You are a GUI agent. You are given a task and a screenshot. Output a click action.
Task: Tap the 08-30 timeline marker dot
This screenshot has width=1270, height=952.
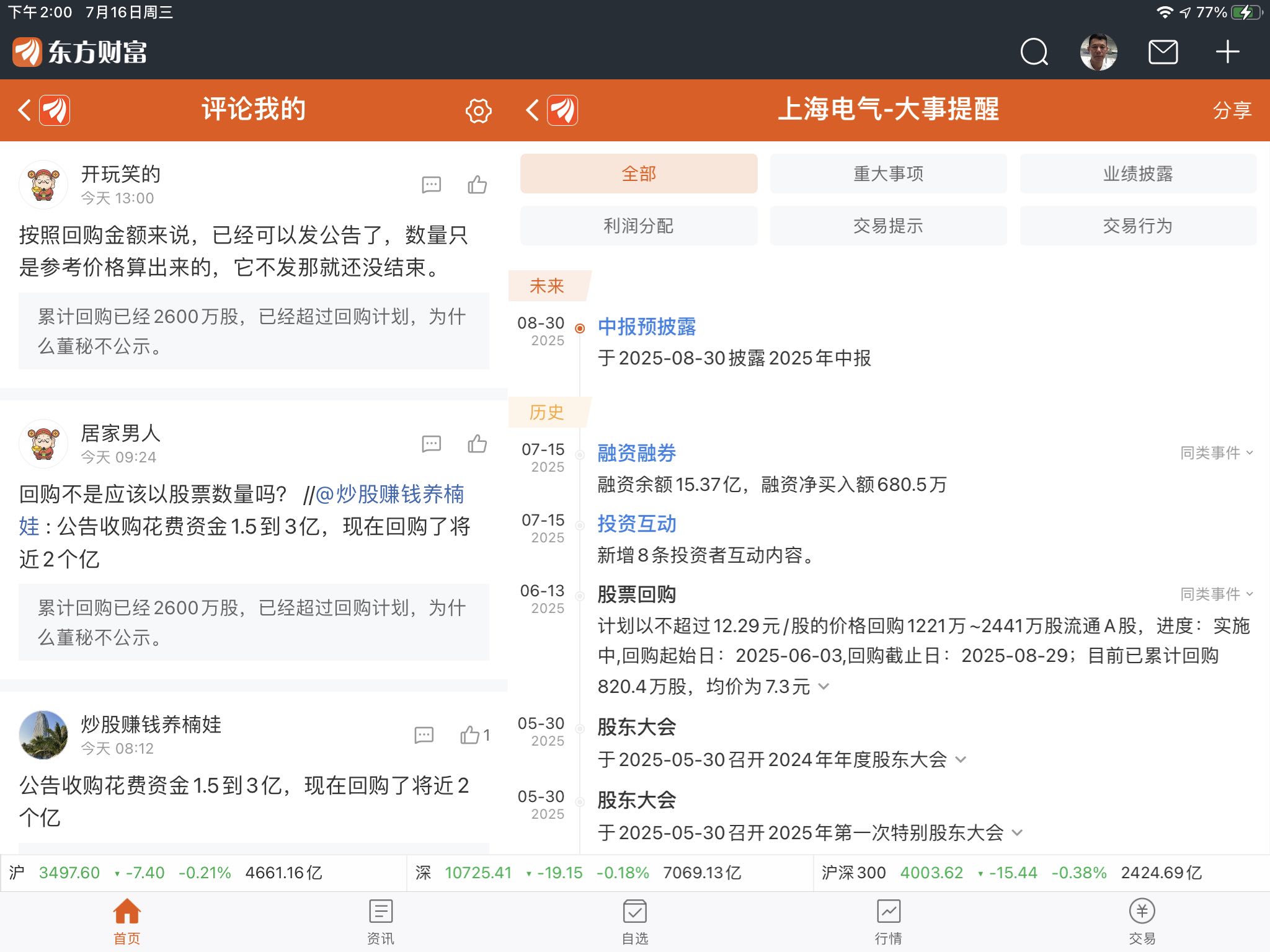(x=580, y=328)
